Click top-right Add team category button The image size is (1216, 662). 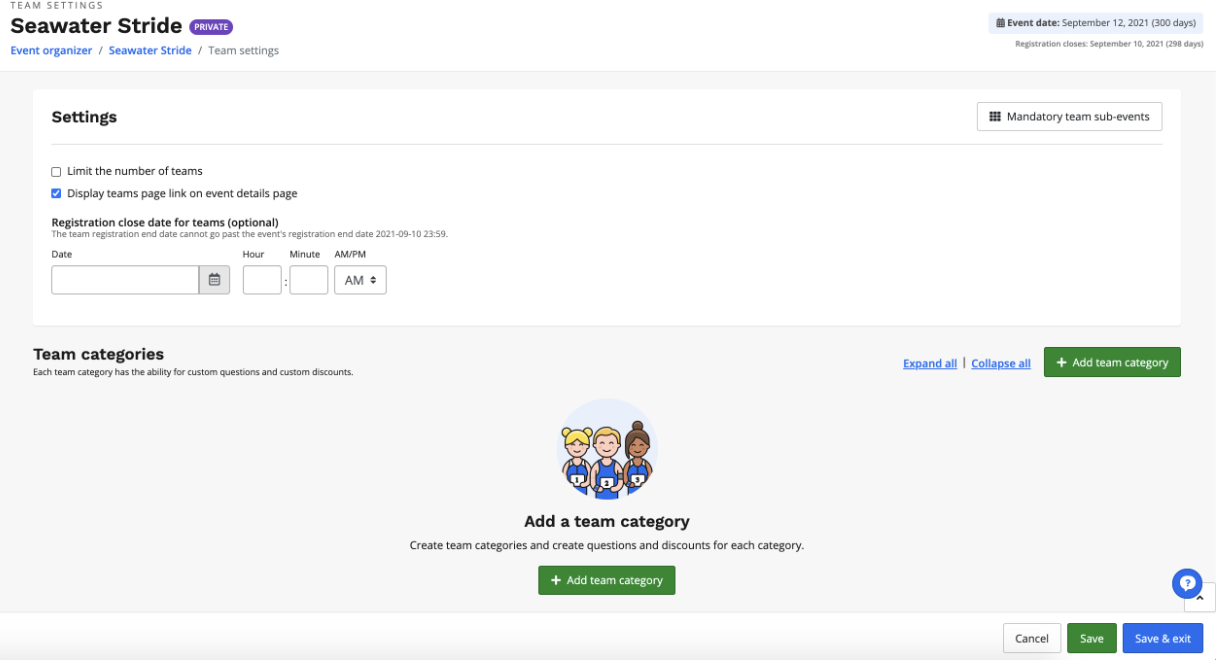1112,362
